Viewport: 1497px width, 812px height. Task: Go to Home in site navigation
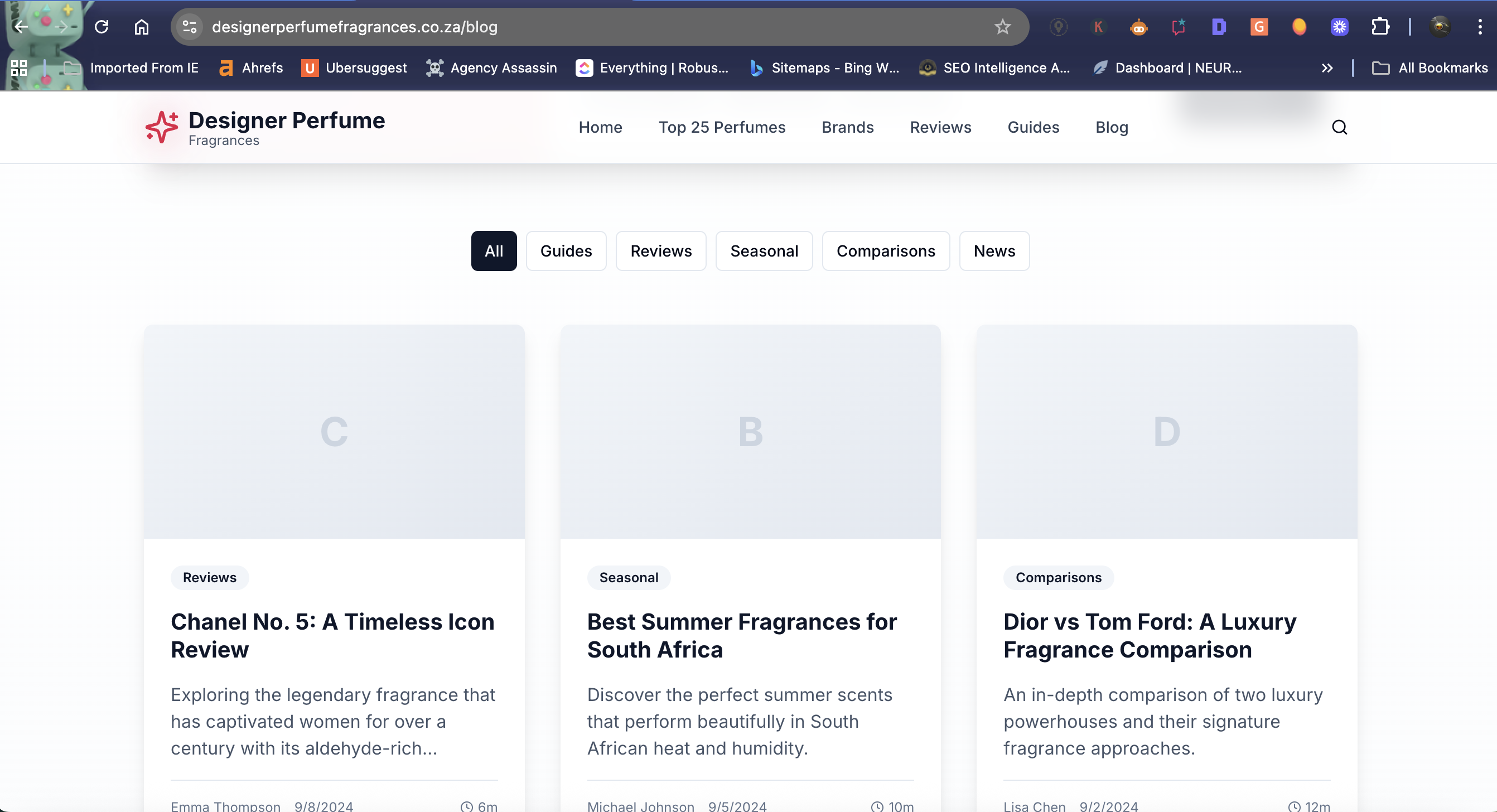600,127
